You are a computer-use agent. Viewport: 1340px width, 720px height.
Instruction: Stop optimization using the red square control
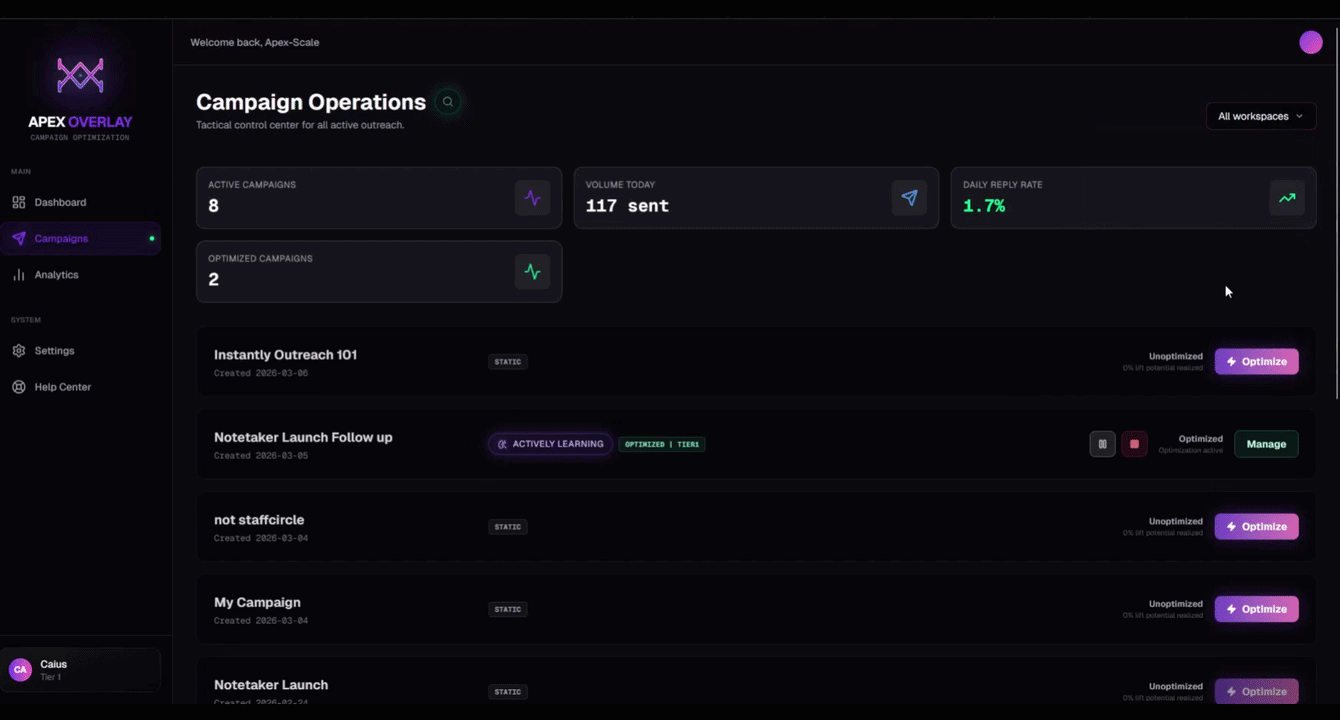[x=1134, y=443]
